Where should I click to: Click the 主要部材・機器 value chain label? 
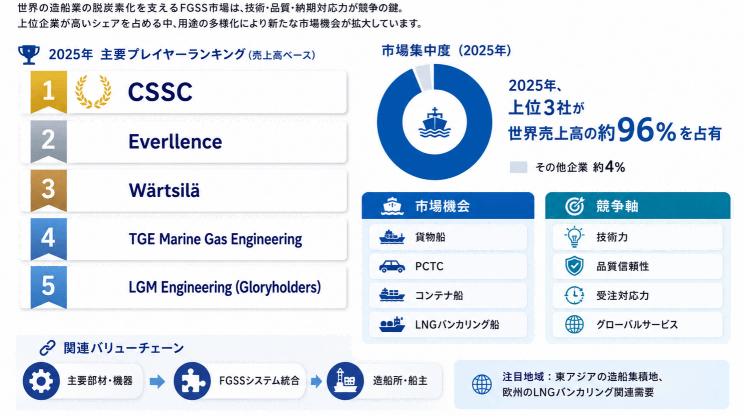click(100, 381)
